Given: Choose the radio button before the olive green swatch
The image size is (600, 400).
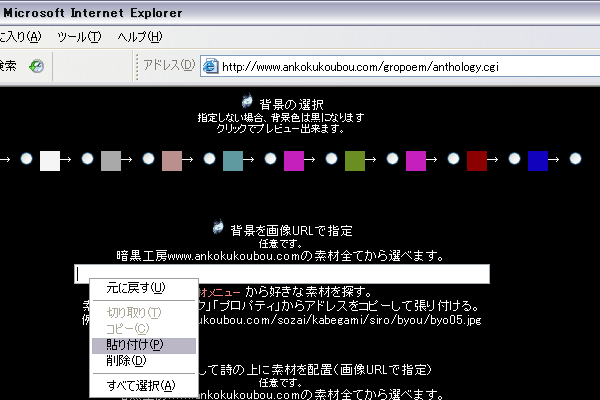Looking at the screenshot, I should [x=331, y=159].
